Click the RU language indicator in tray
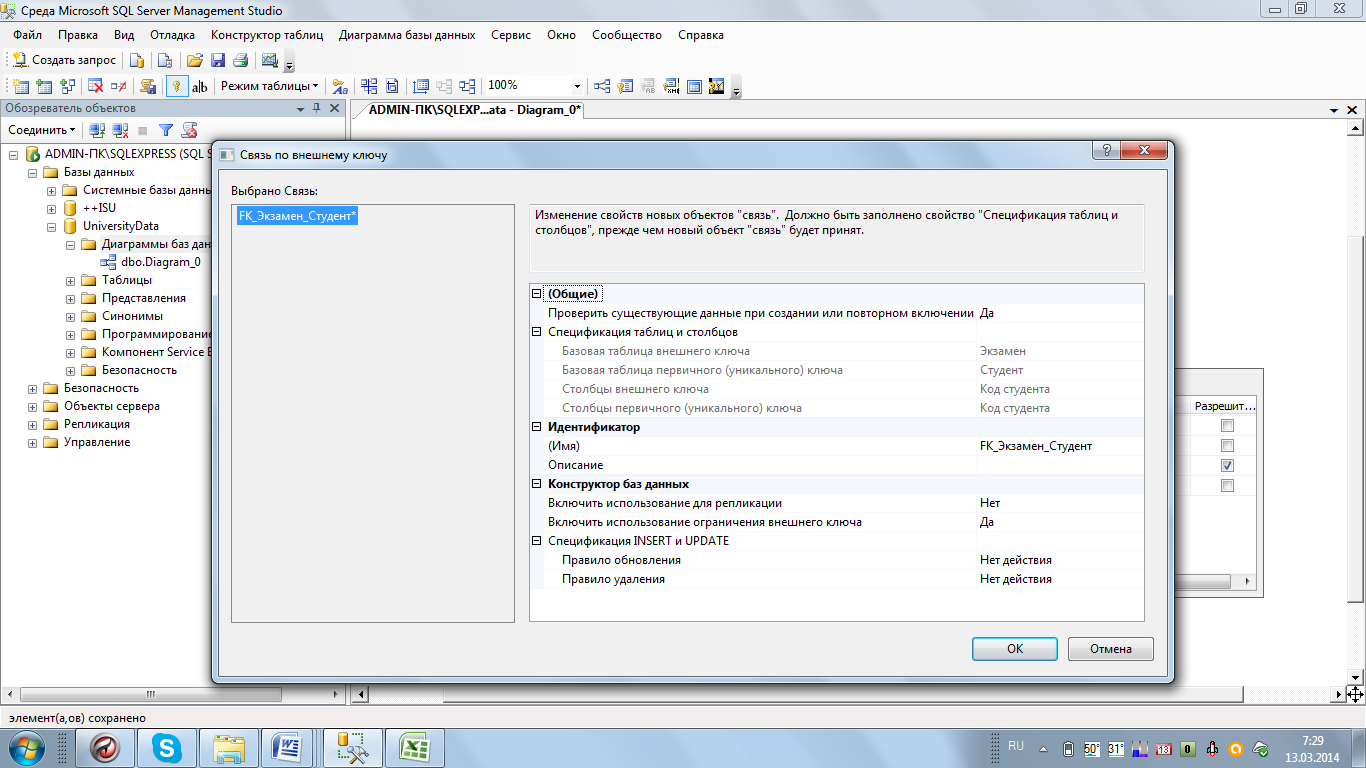 [1016, 746]
